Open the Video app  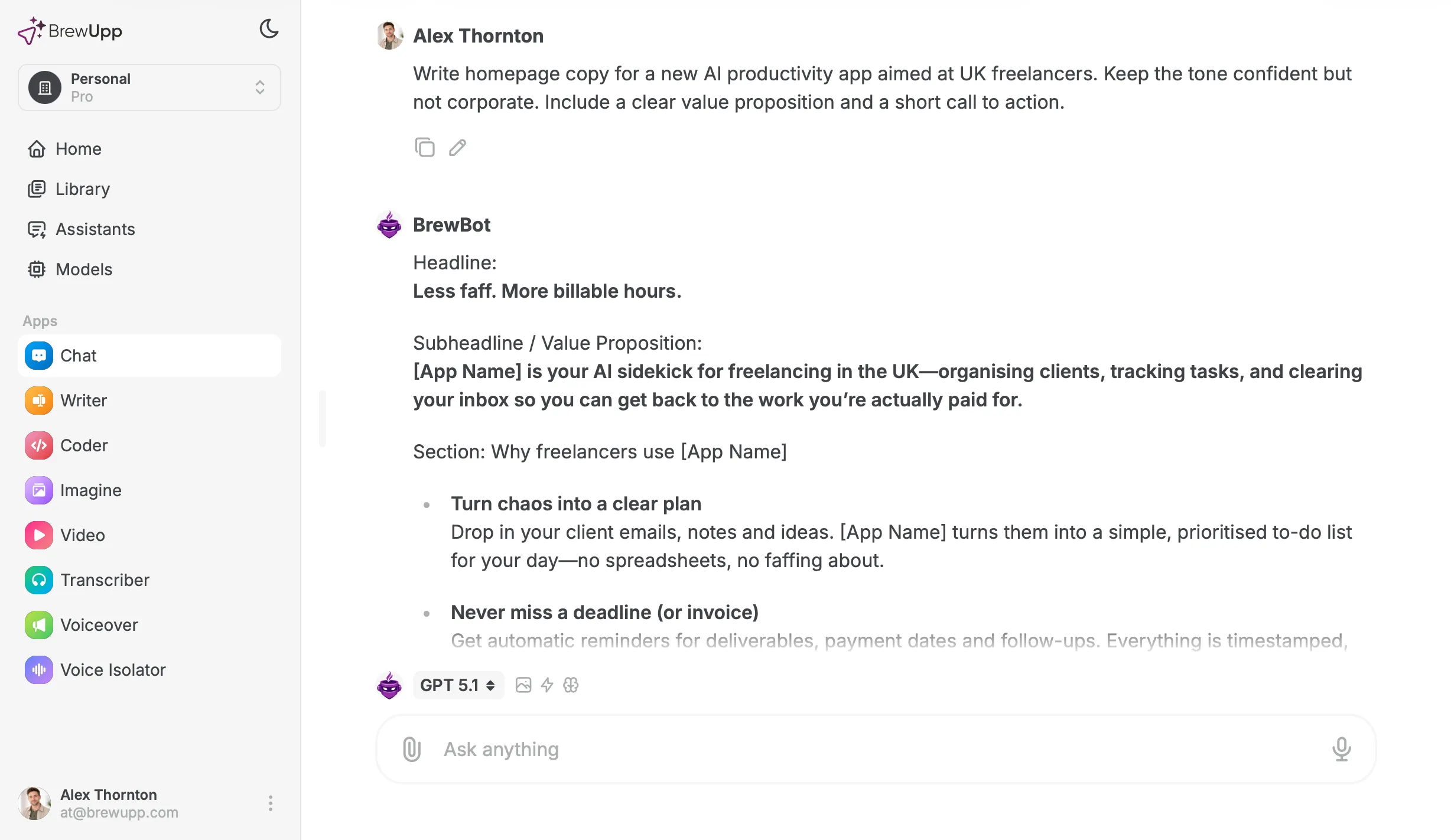click(x=82, y=535)
